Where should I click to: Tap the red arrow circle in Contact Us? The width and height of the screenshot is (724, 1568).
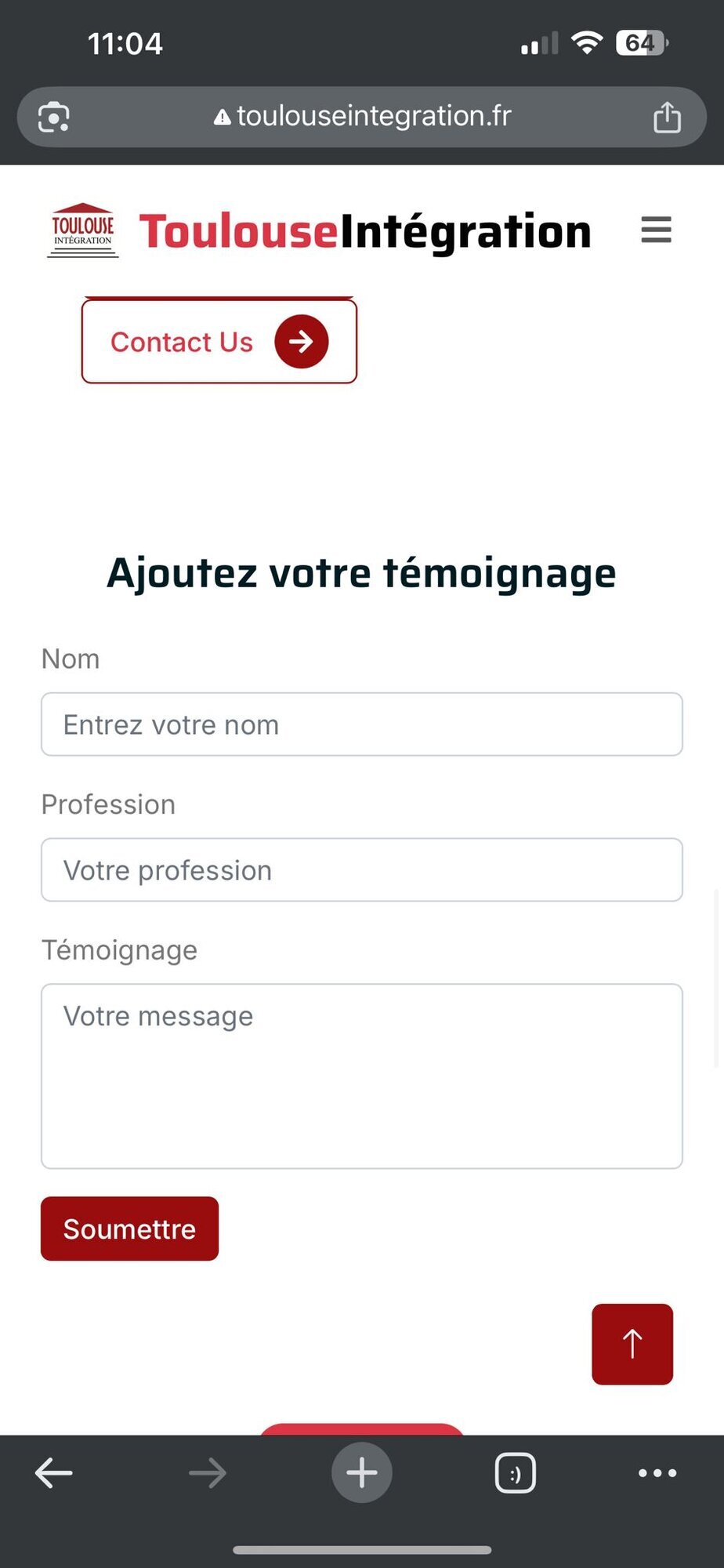301,342
